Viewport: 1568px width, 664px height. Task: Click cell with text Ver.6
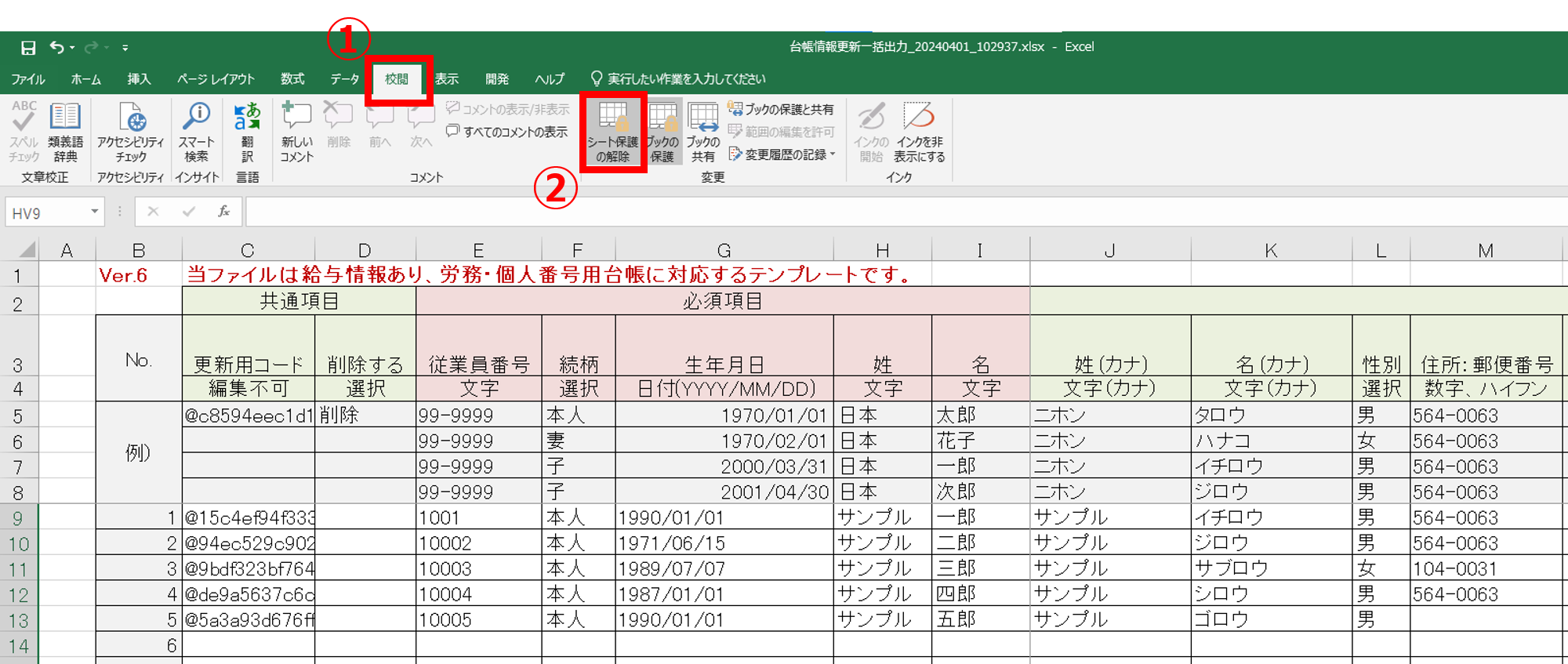coord(139,275)
